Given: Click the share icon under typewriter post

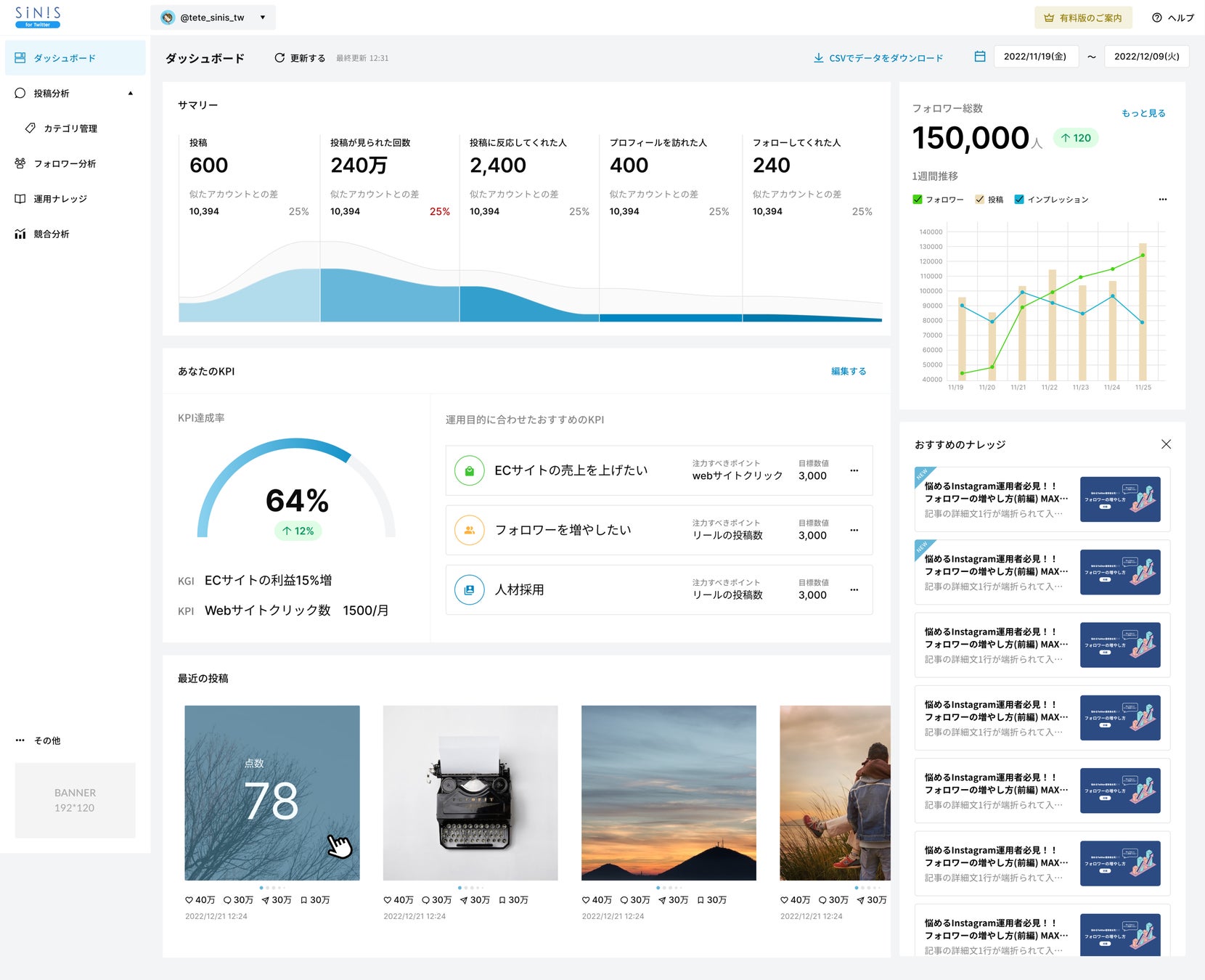Looking at the screenshot, I should 464,900.
